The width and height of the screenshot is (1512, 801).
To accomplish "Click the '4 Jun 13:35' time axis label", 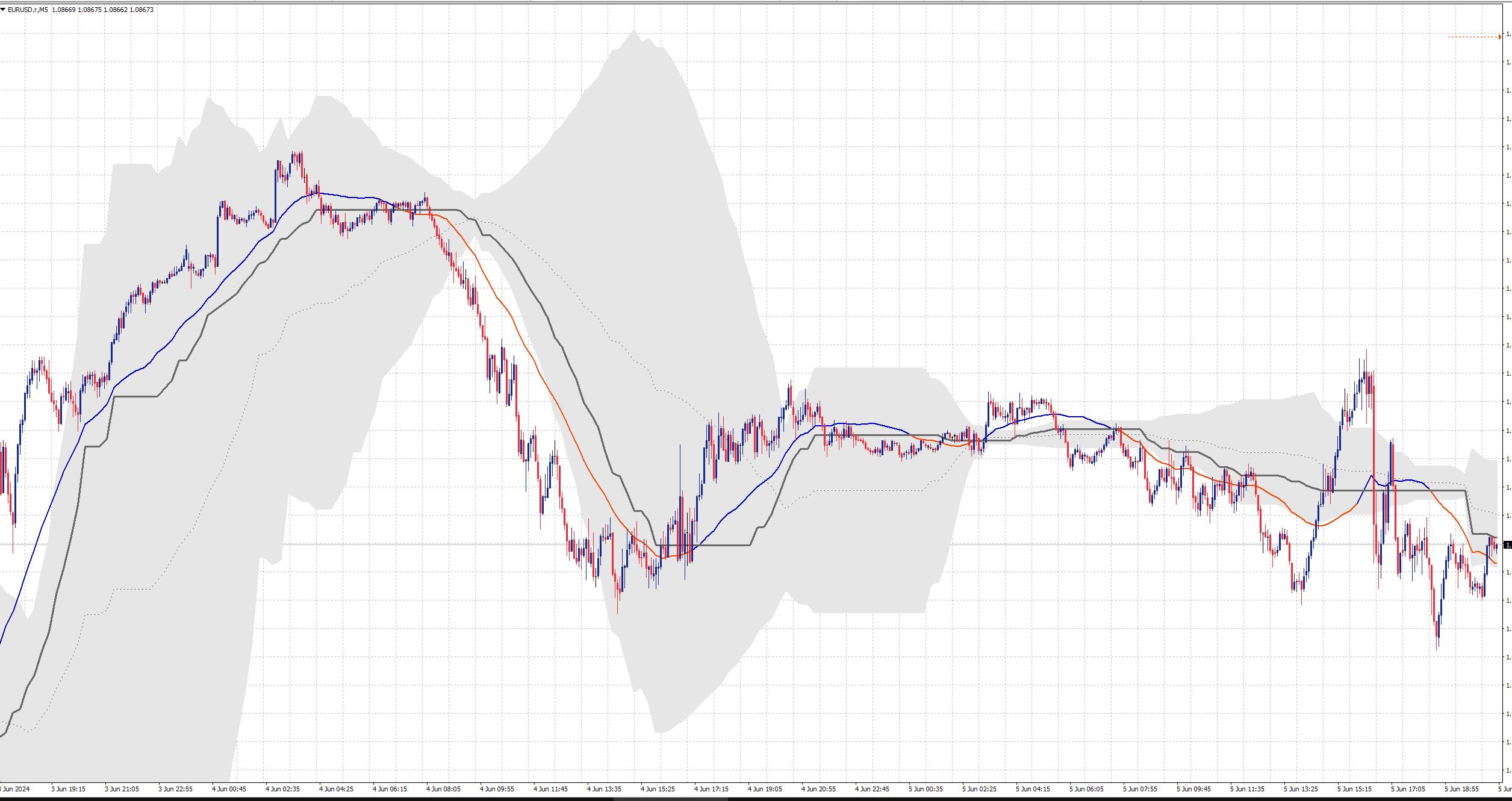I will [604, 788].
